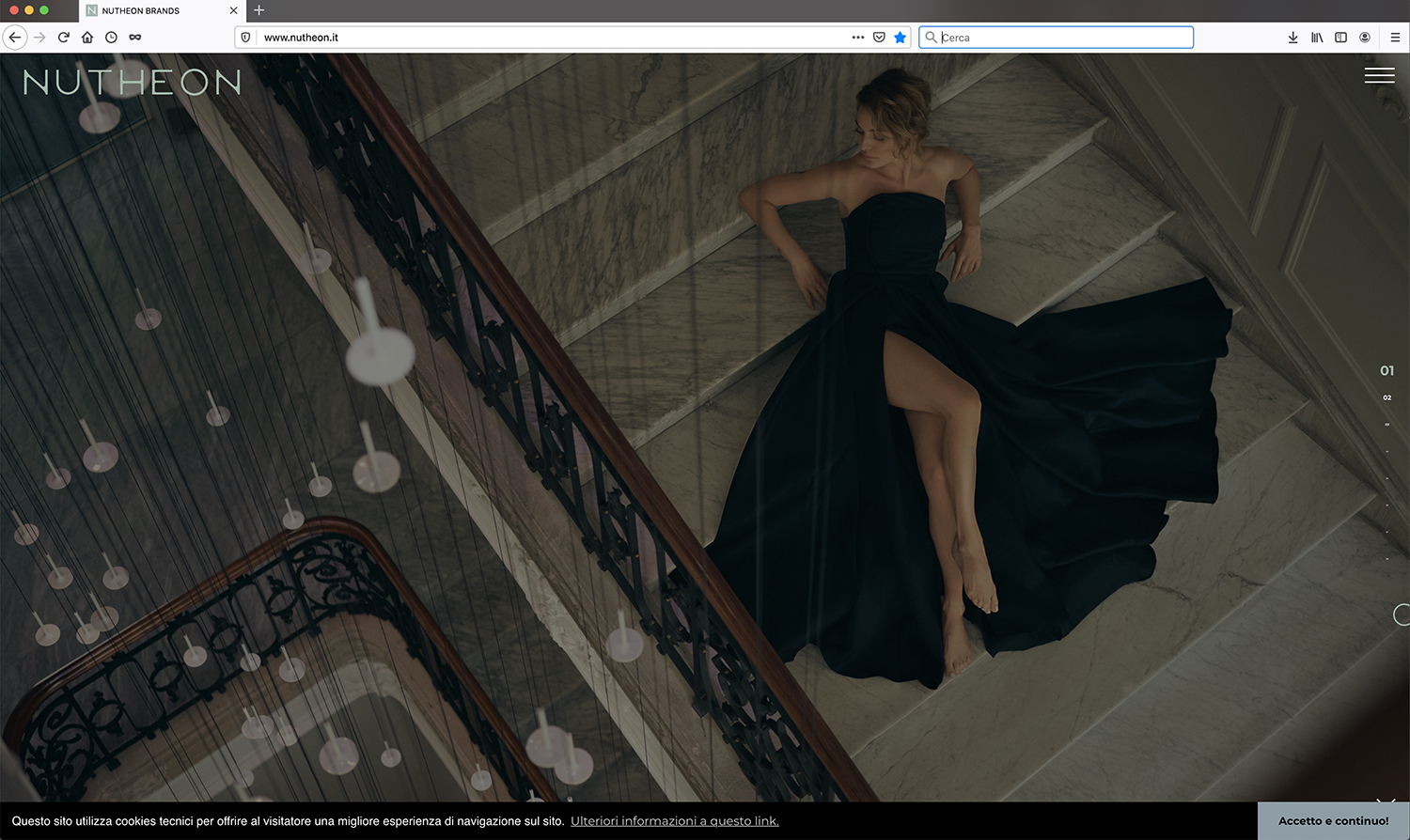Expand the page actions three-dots menu
Viewport: 1410px width, 840px height.
tap(857, 38)
